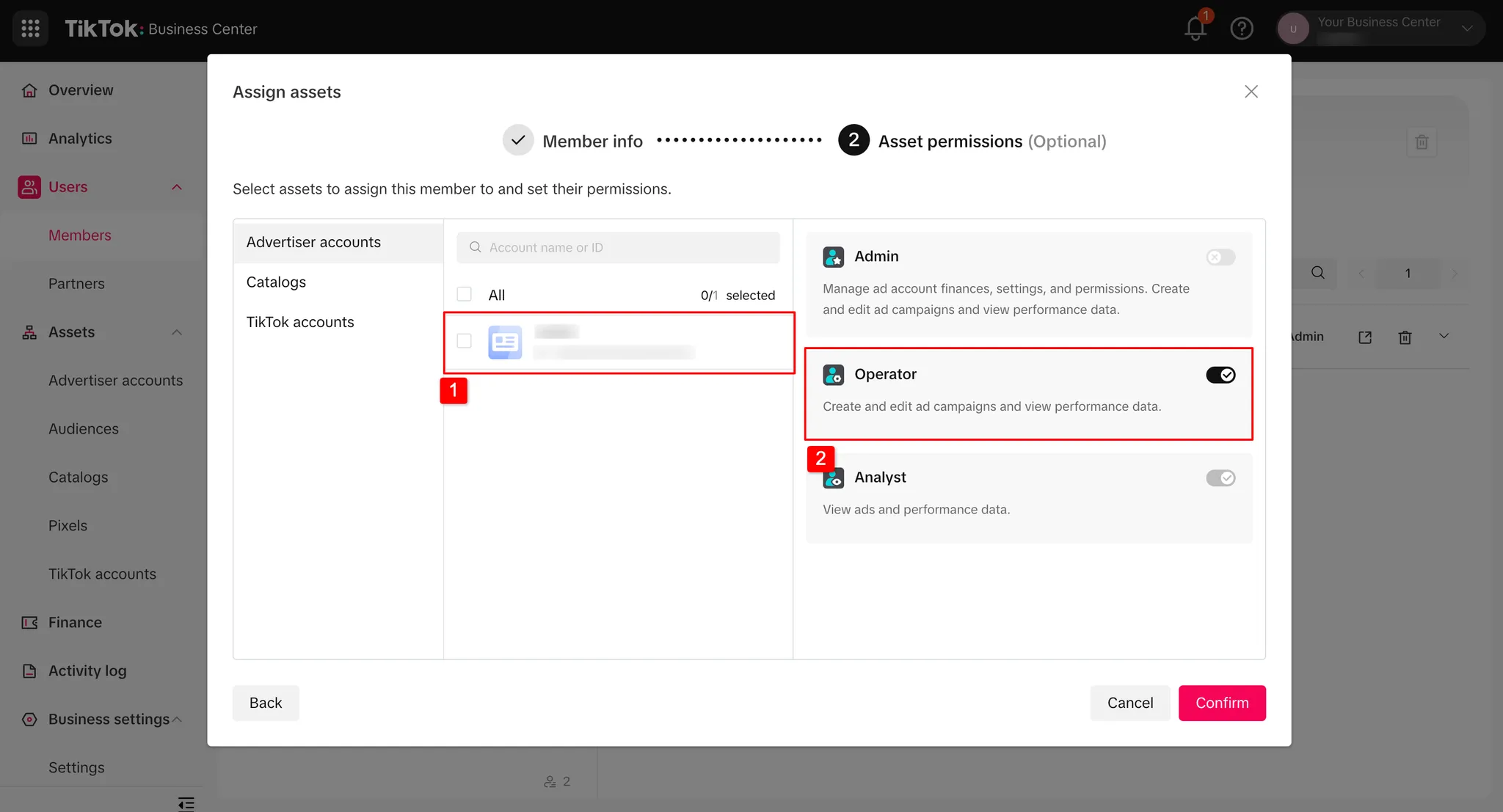Focus the Account name or ID search

point(618,248)
